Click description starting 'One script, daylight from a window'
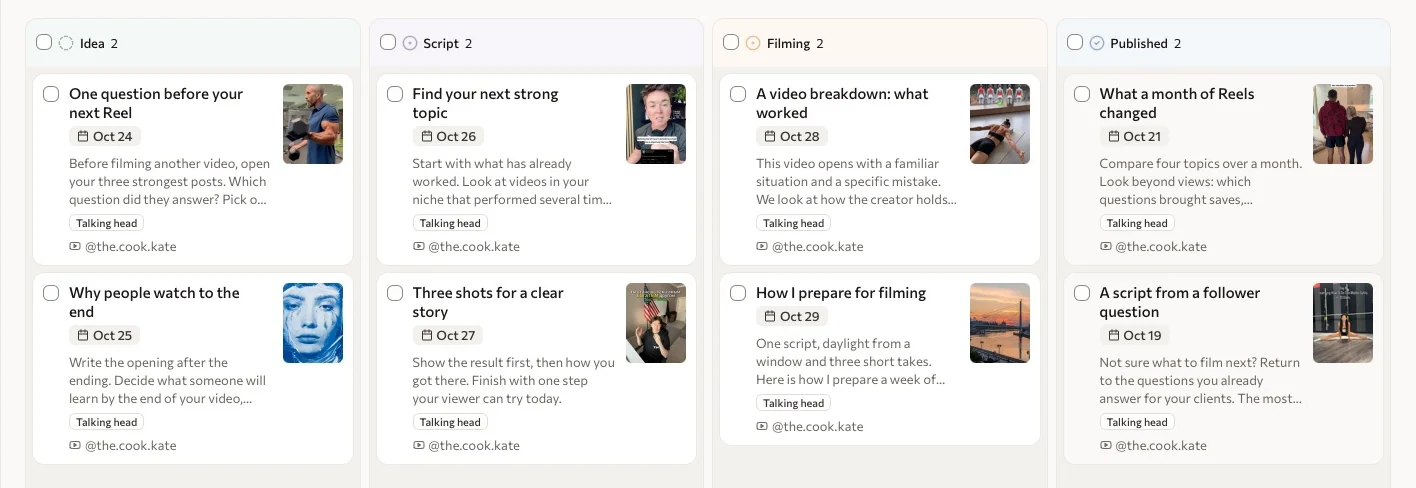 pos(851,361)
